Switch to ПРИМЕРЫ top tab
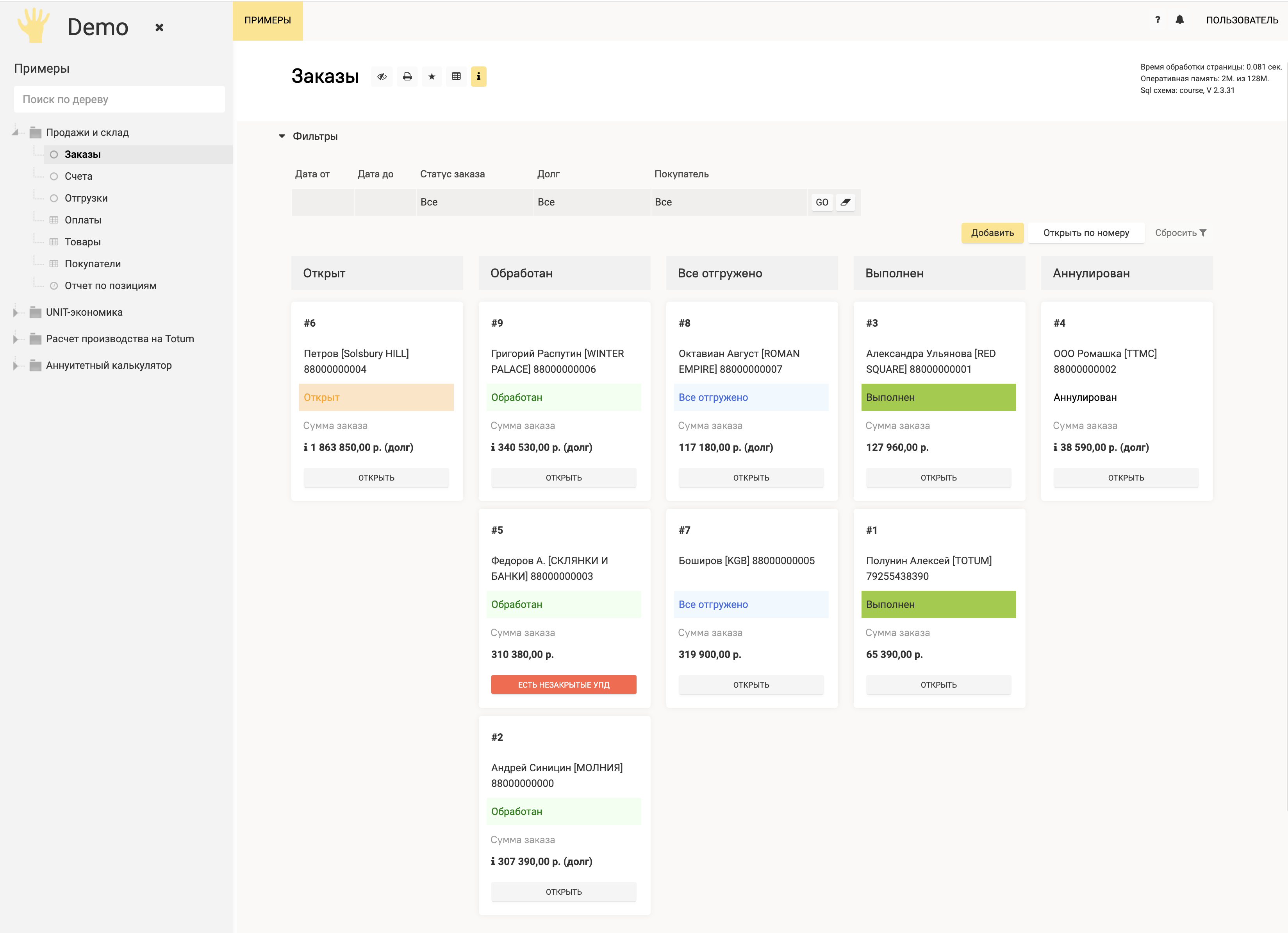 [x=268, y=20]
